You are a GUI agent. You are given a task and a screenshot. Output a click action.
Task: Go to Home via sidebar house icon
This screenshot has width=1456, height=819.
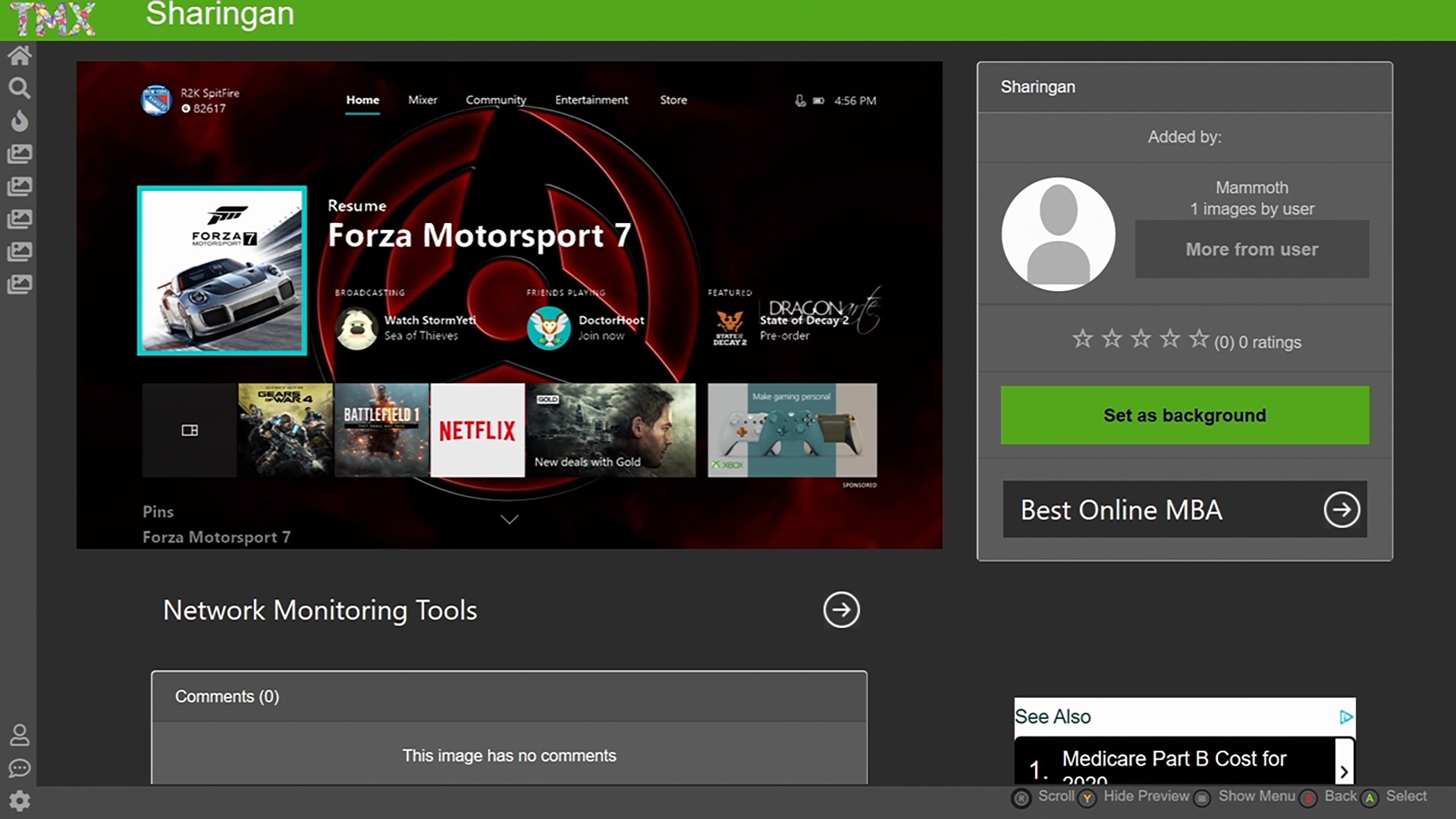20,55
